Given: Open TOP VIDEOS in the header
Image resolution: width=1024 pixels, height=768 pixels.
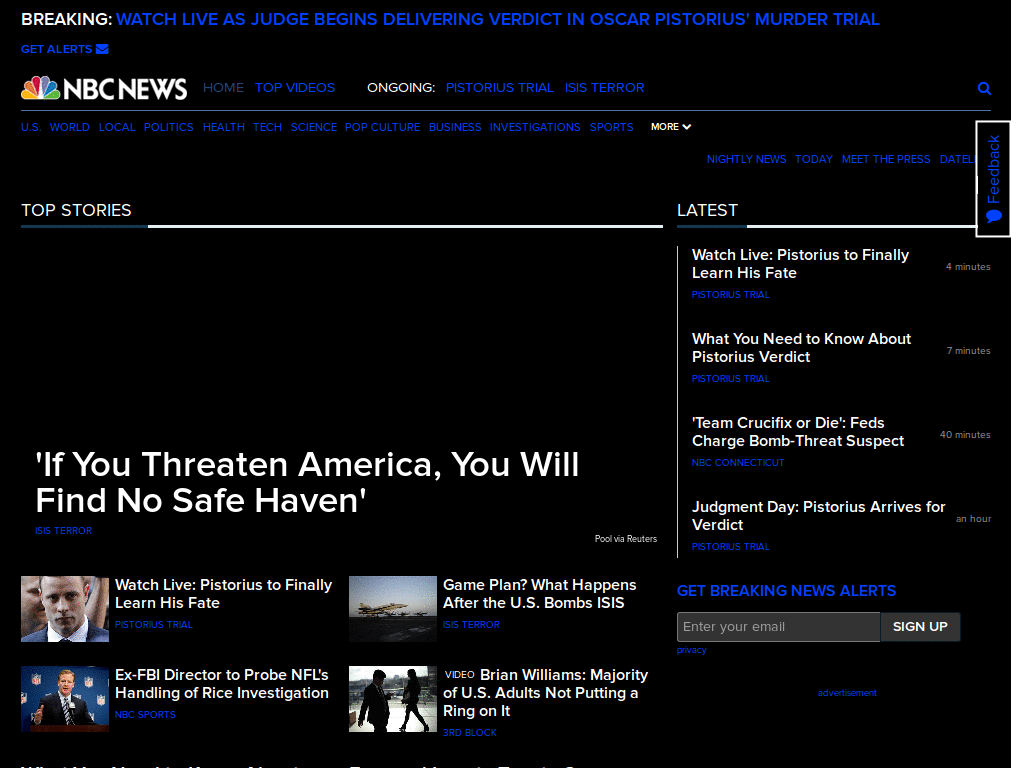Looking at the screenshot, I should (295, 88).
